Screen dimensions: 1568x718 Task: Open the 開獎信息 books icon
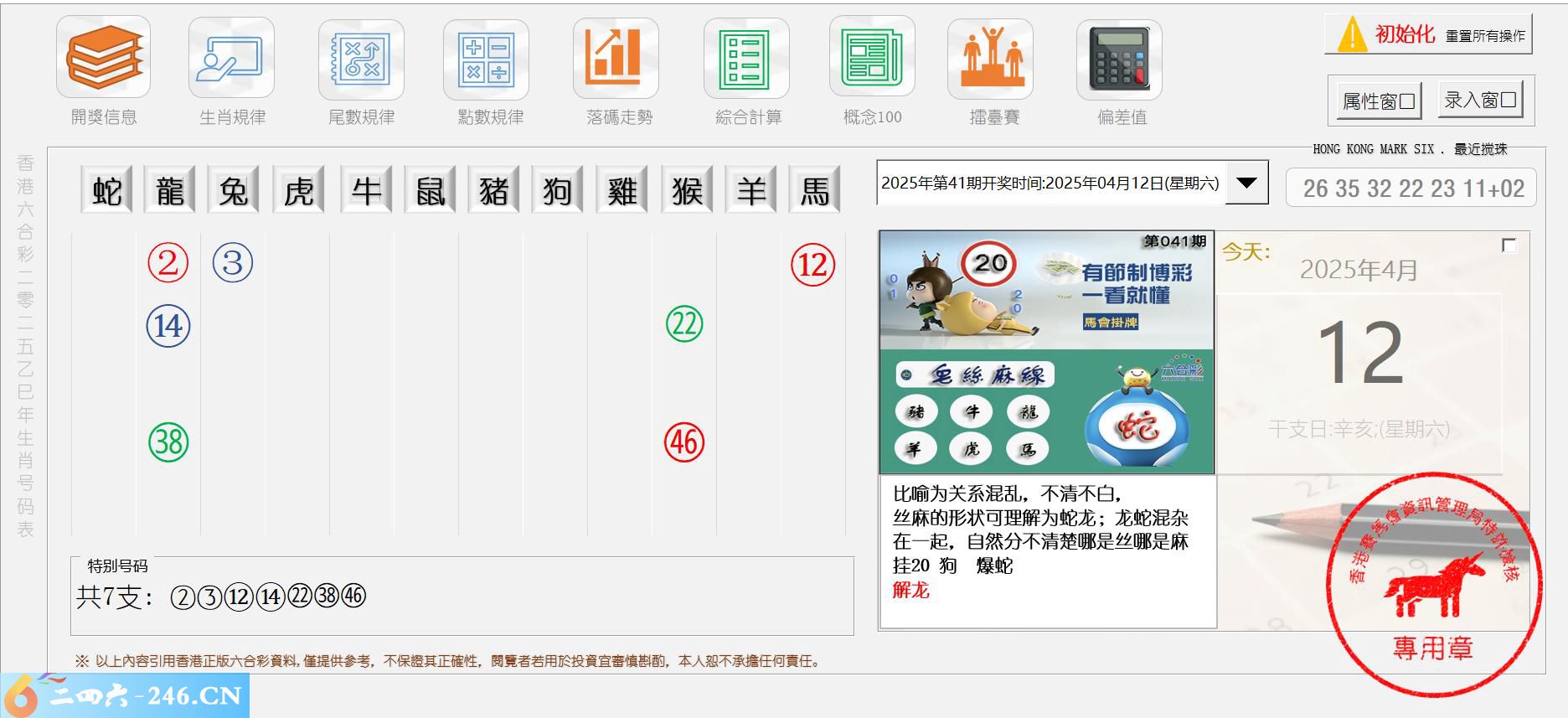[x=103, y=58]
